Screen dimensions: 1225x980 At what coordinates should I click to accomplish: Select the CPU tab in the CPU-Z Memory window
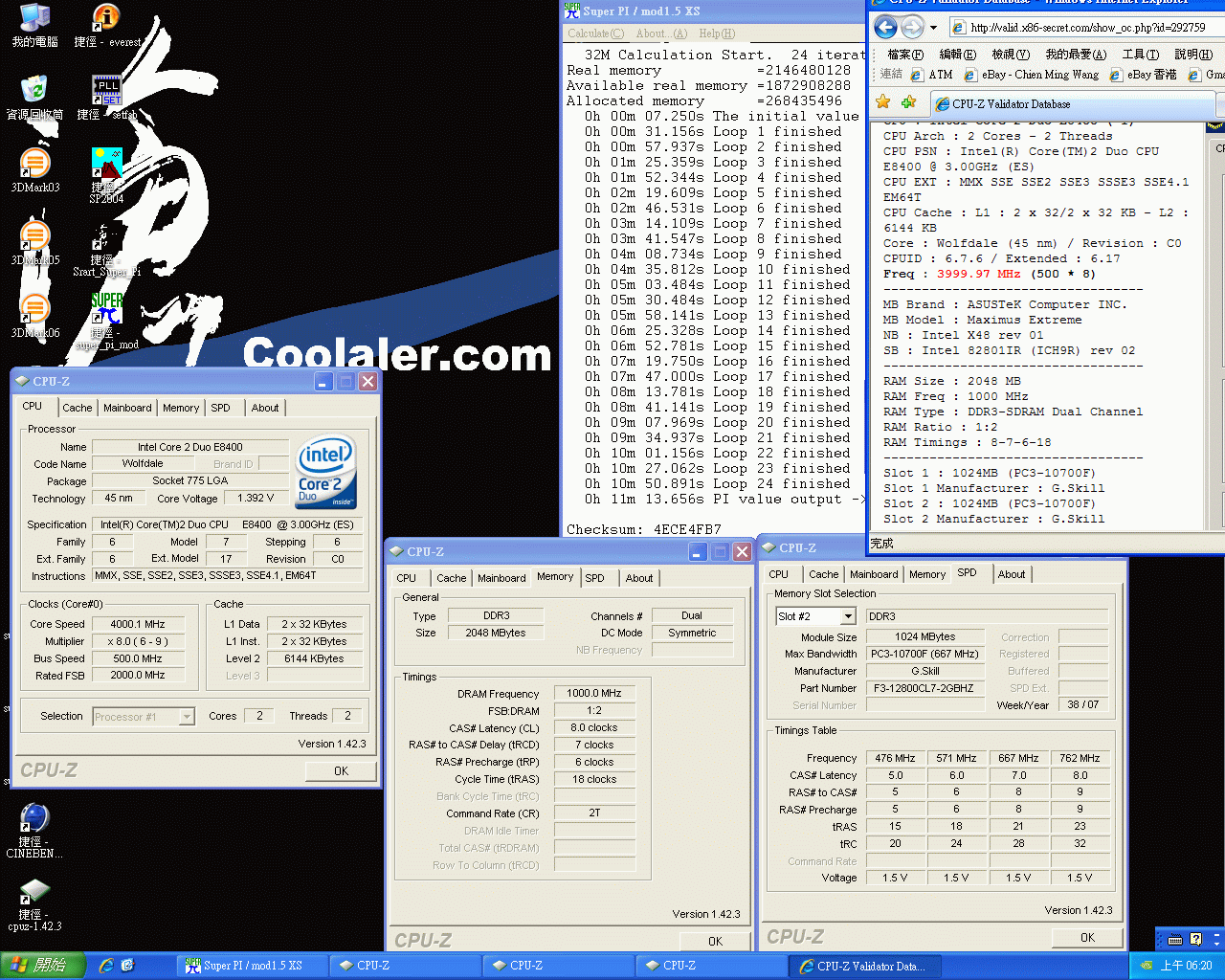click(x=407, y=578)
